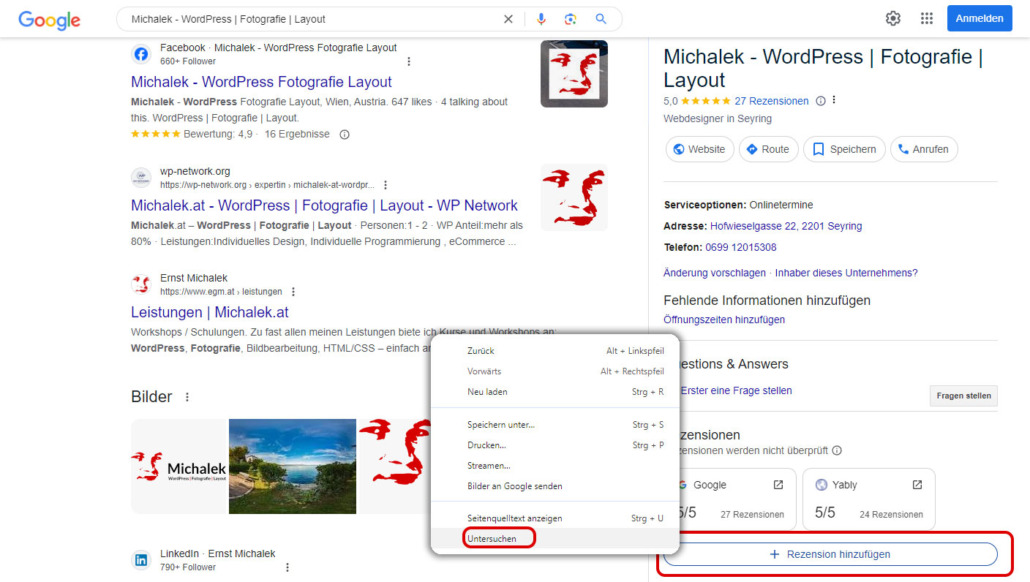
Task: Open the three-dot menu of the egm.at result
Action: (293, 291)
